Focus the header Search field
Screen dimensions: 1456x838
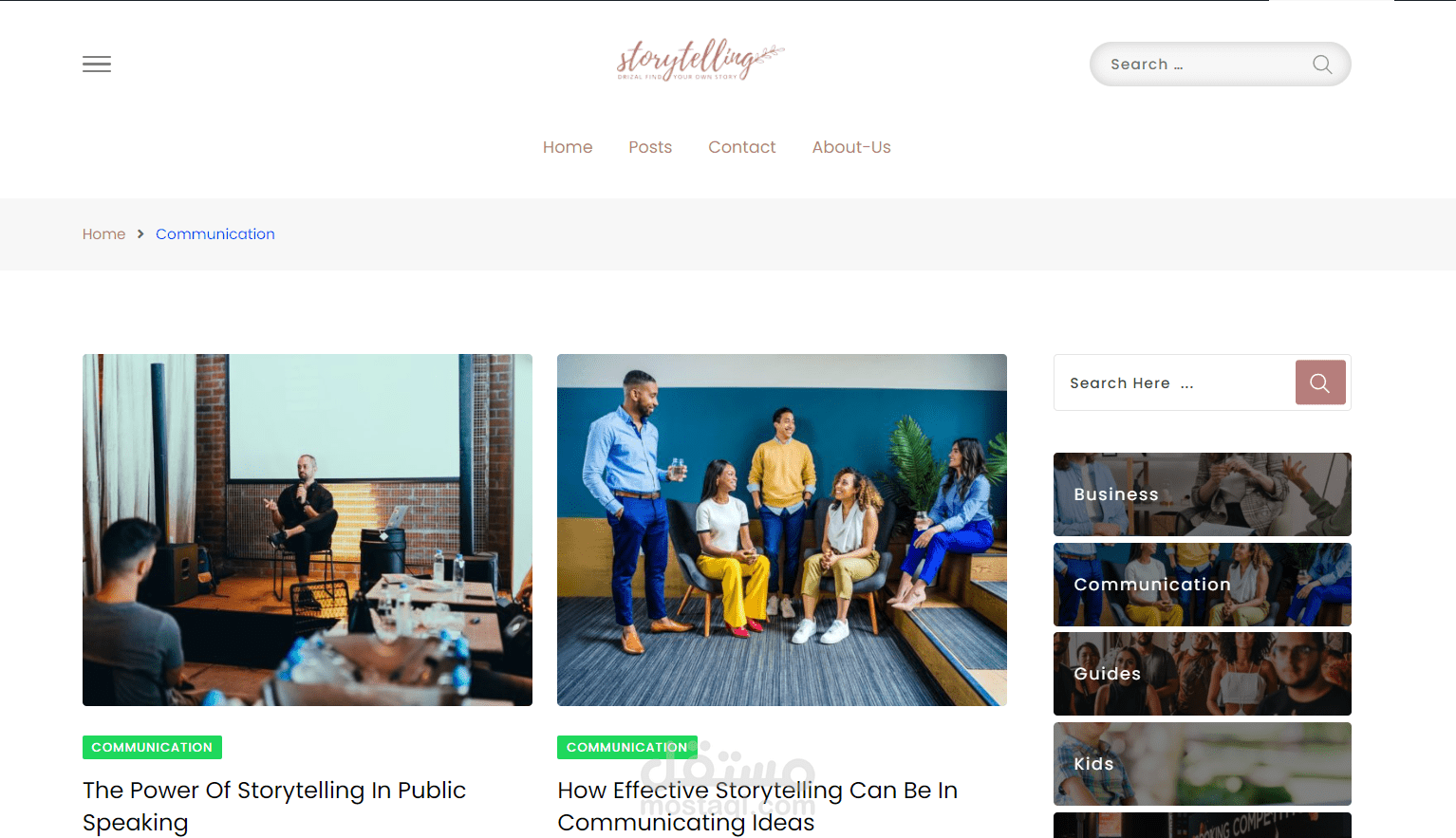point(1204,65)
